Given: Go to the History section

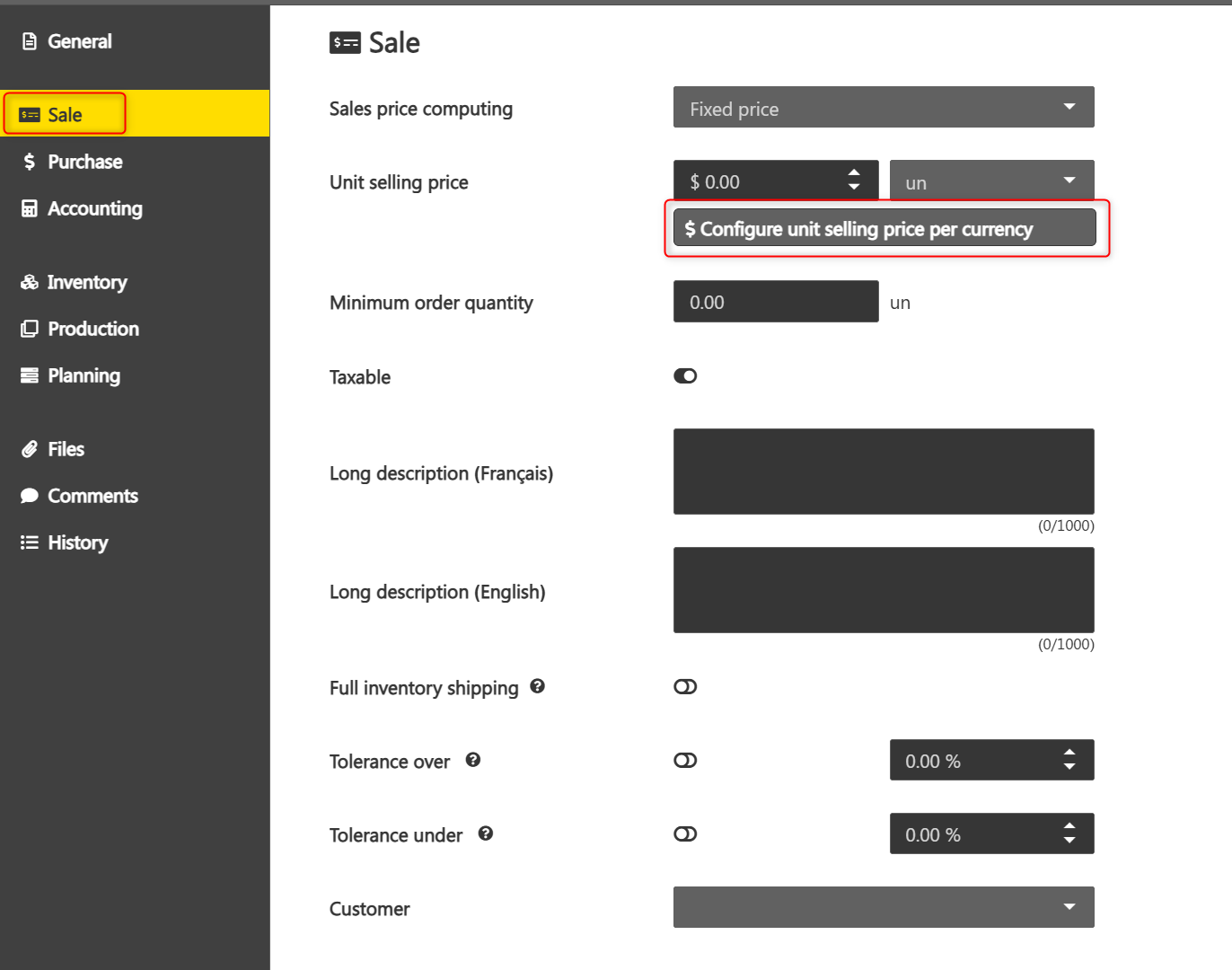Looking at the screenshot, I should point(77,542).
